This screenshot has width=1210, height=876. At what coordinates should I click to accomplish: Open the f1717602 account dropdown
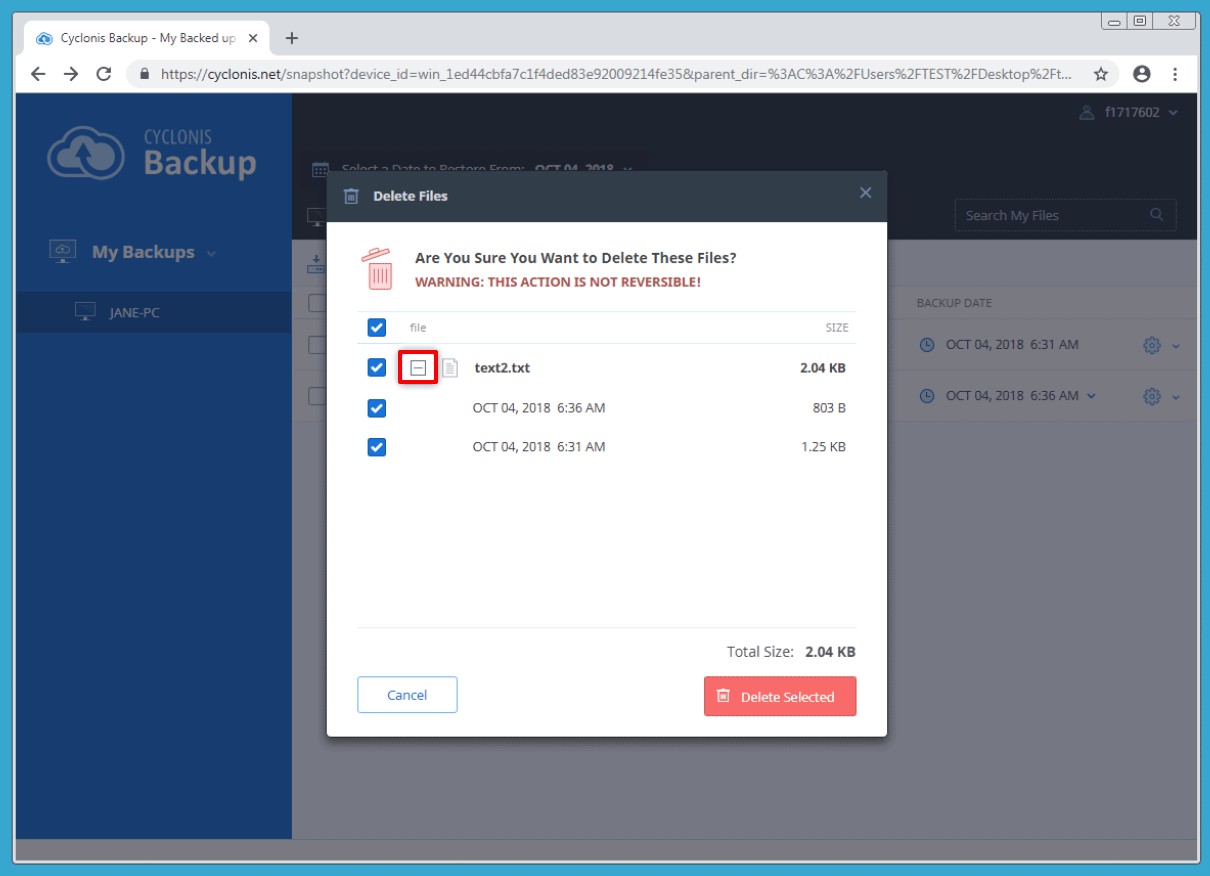[1130, 113]
